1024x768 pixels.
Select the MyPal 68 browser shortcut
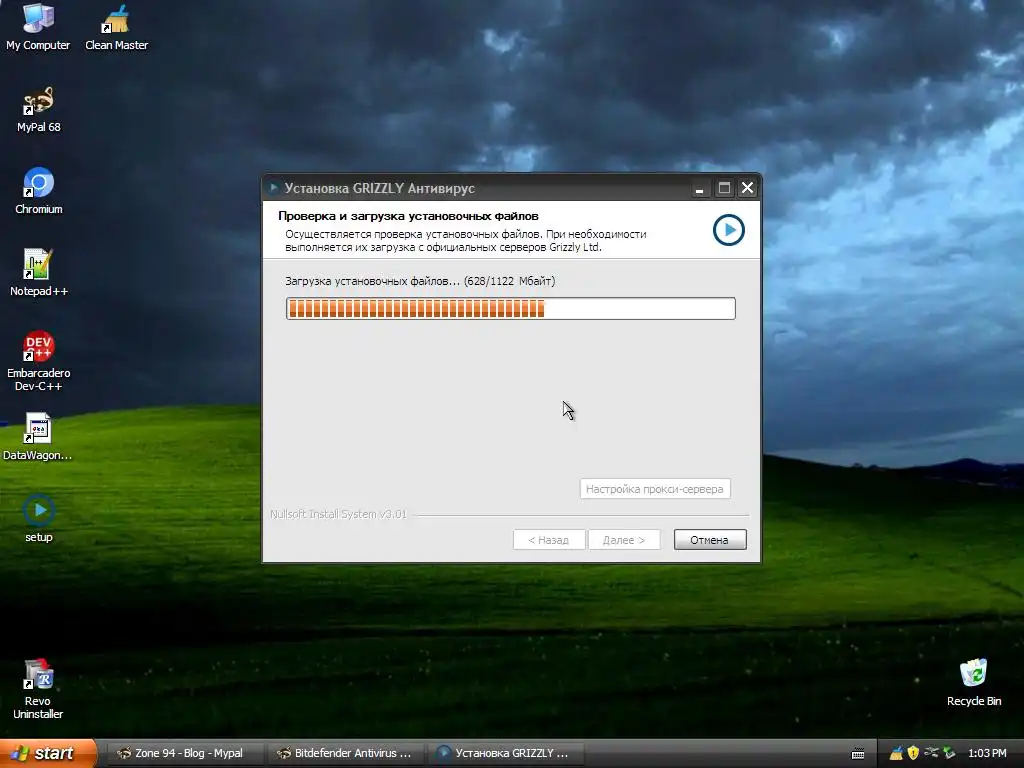coord(38,109)
